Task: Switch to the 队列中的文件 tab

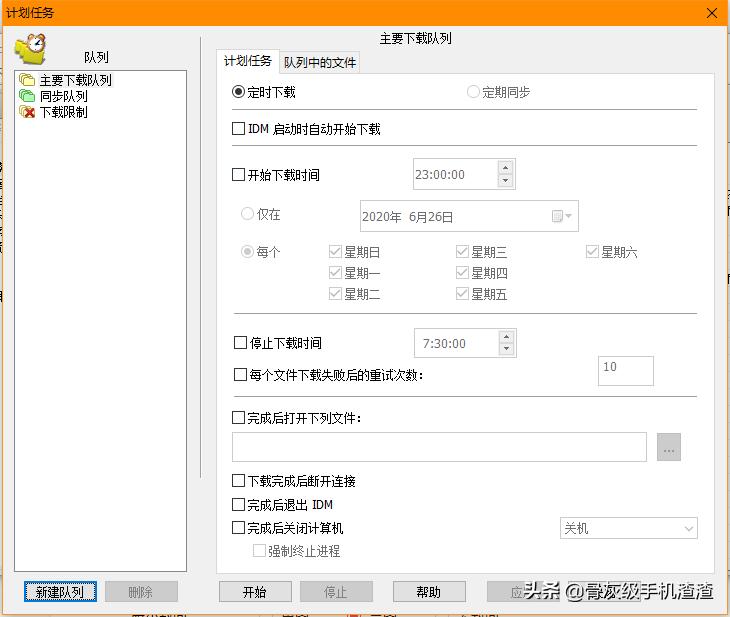Action: (x=320, y=62)
